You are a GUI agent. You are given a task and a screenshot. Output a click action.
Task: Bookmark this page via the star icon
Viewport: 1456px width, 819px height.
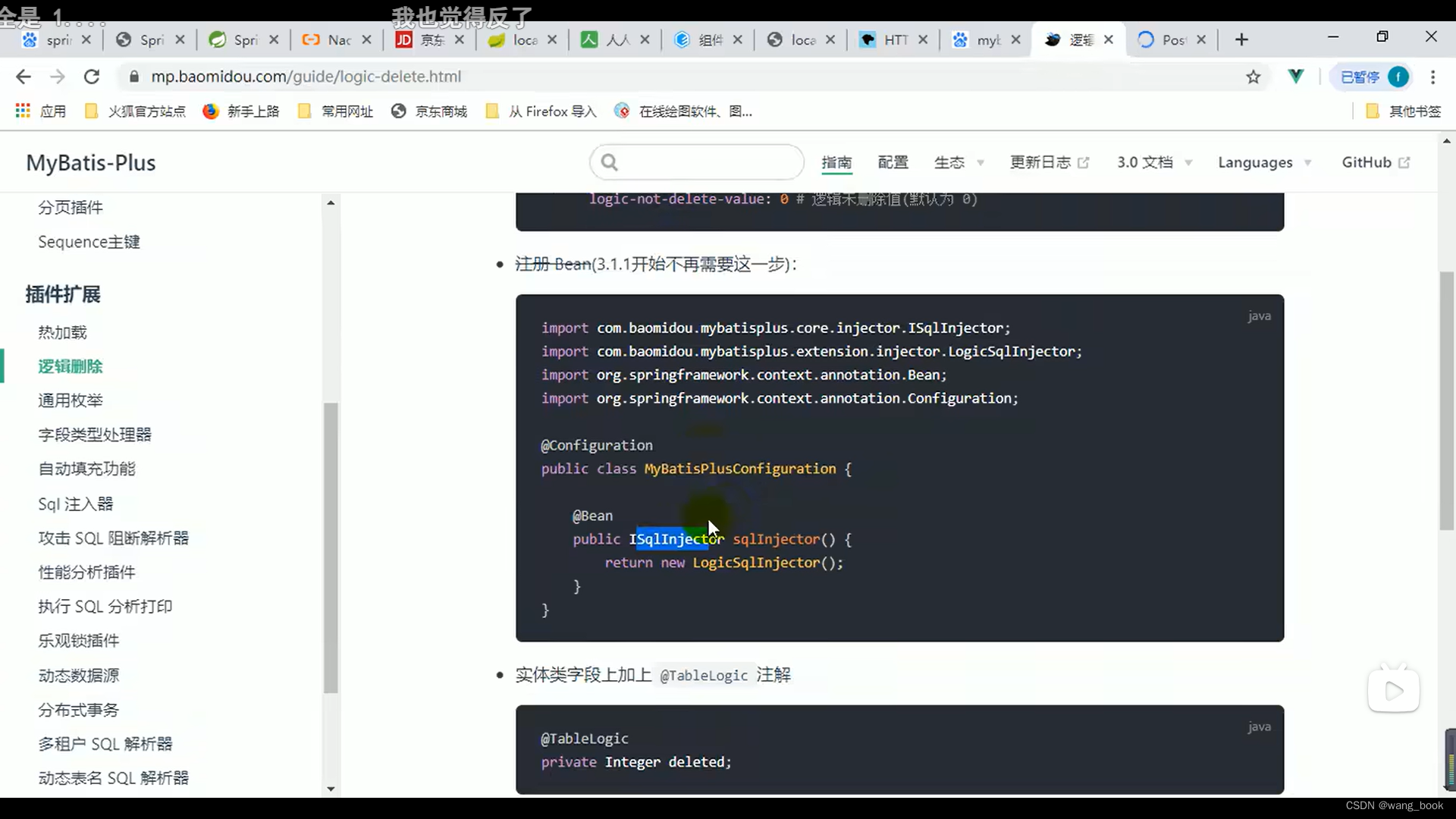point(1254,77)
